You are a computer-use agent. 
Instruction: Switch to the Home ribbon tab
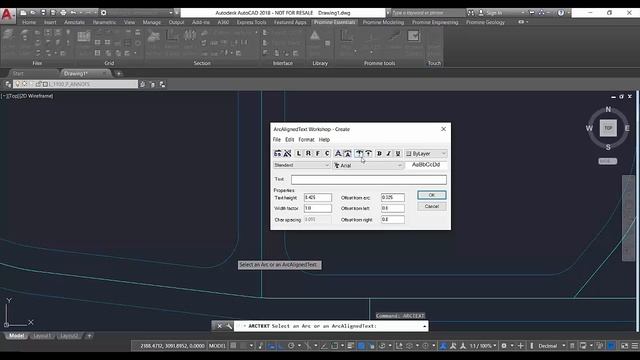[29, 22]
